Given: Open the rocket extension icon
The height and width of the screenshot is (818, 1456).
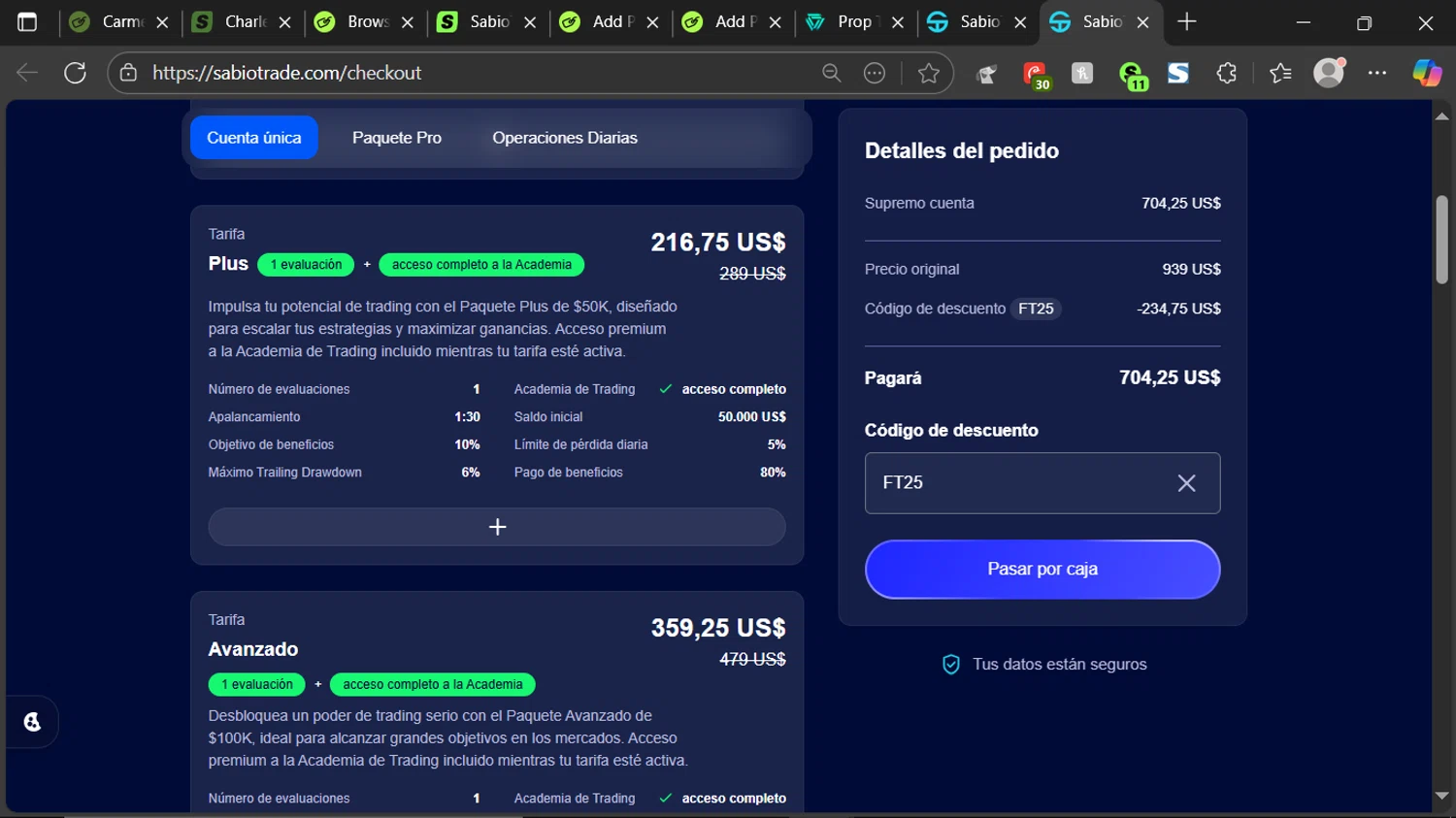Looking at the screenshot, I should (987, 74).
